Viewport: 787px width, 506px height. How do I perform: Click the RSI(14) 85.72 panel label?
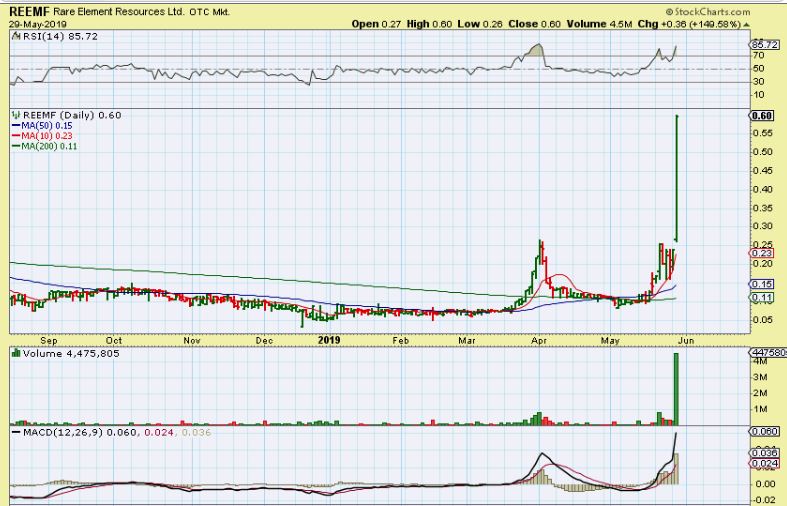[x=60, y=36]
